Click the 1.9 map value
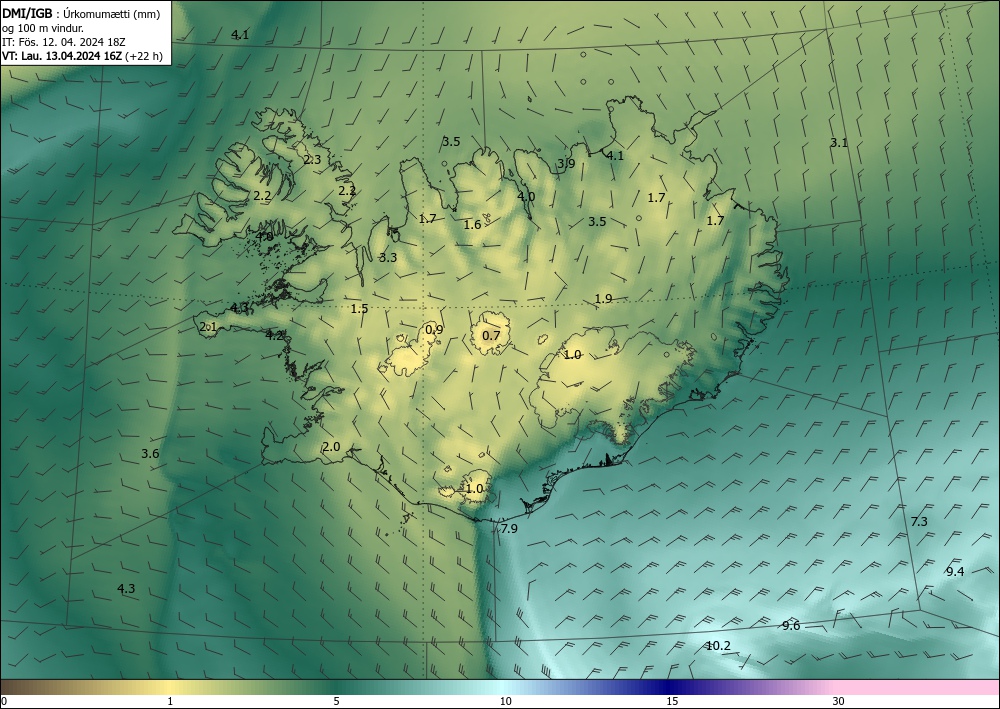 (603, 298)
